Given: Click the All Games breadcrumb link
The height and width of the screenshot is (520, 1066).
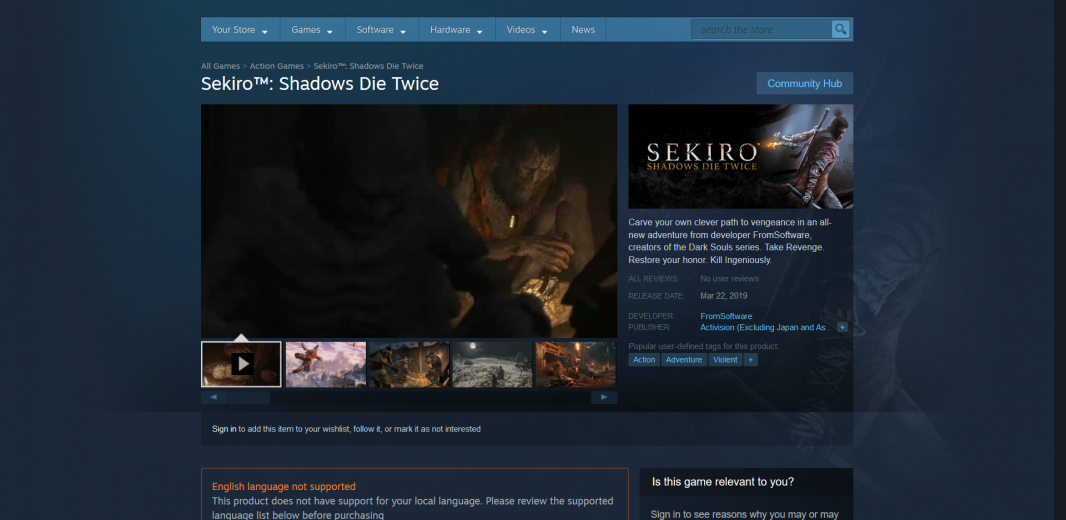Looking at the screenshot, I should click(220, 66).
